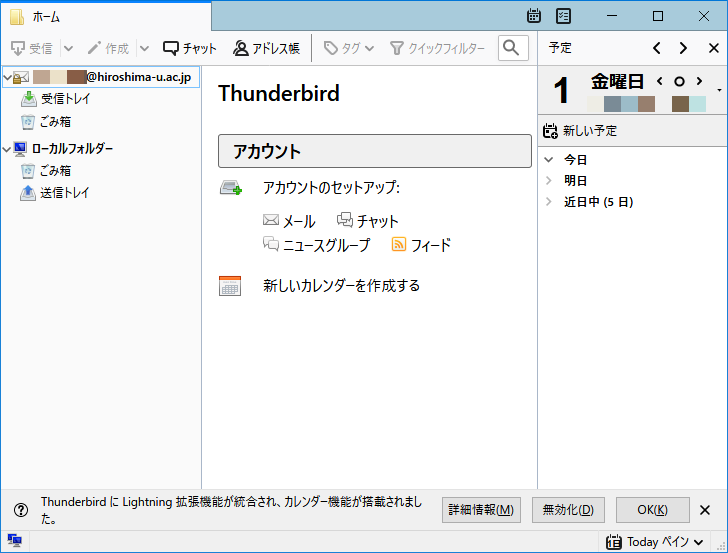Open the 受信 dropdown arrow

[x=68, y=48]
